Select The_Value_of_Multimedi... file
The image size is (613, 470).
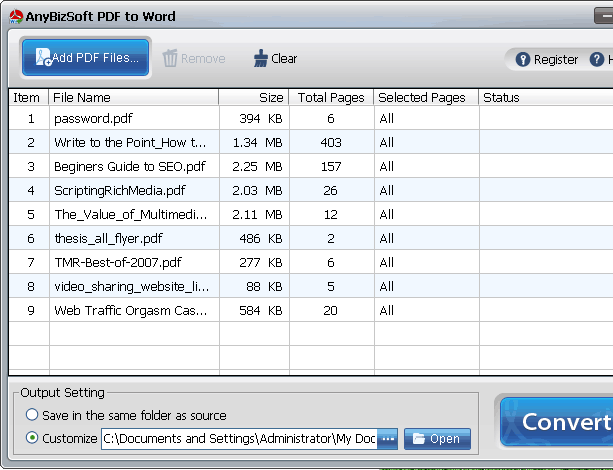(131, 214)
